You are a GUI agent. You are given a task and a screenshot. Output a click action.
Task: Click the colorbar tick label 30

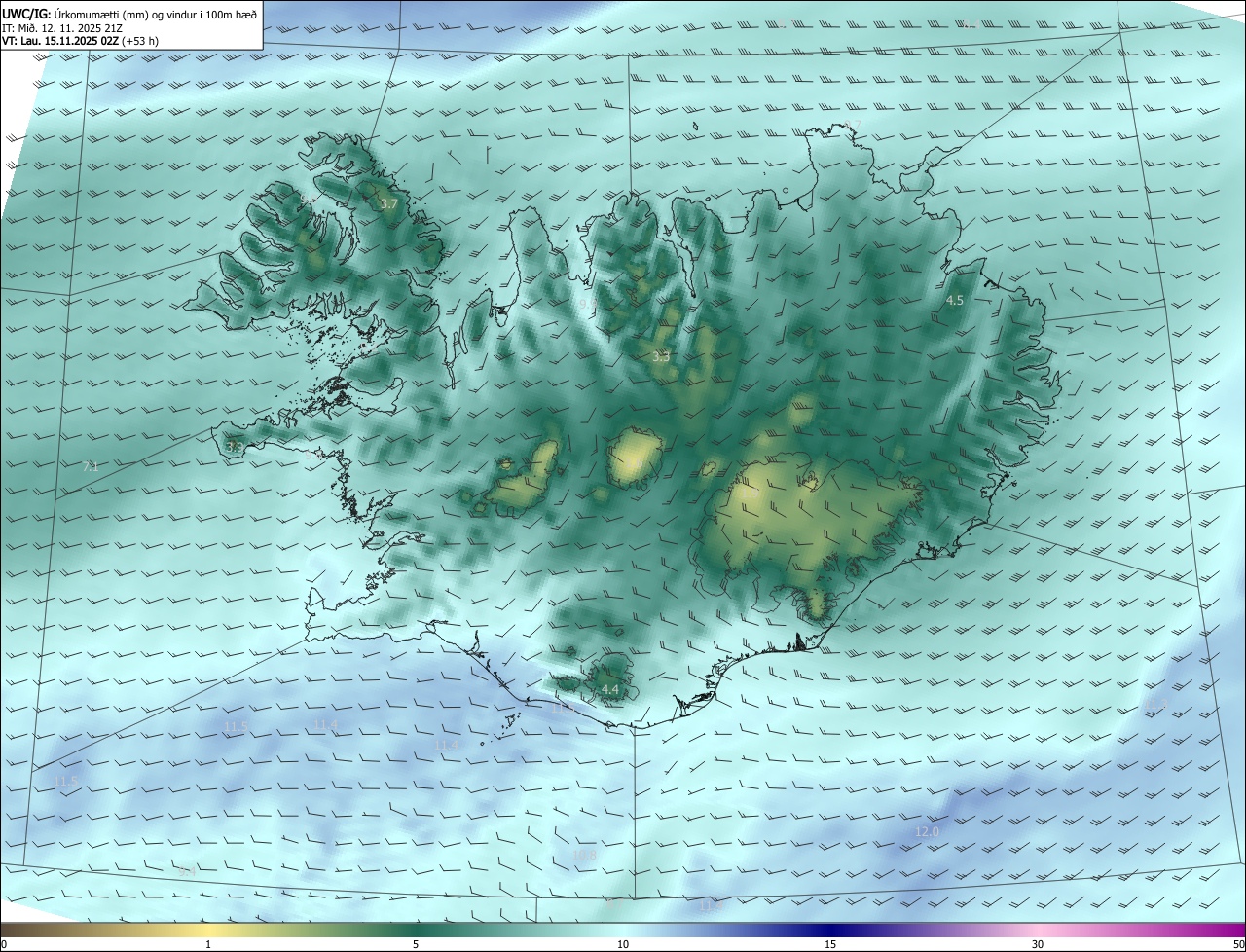[1038, 944]
